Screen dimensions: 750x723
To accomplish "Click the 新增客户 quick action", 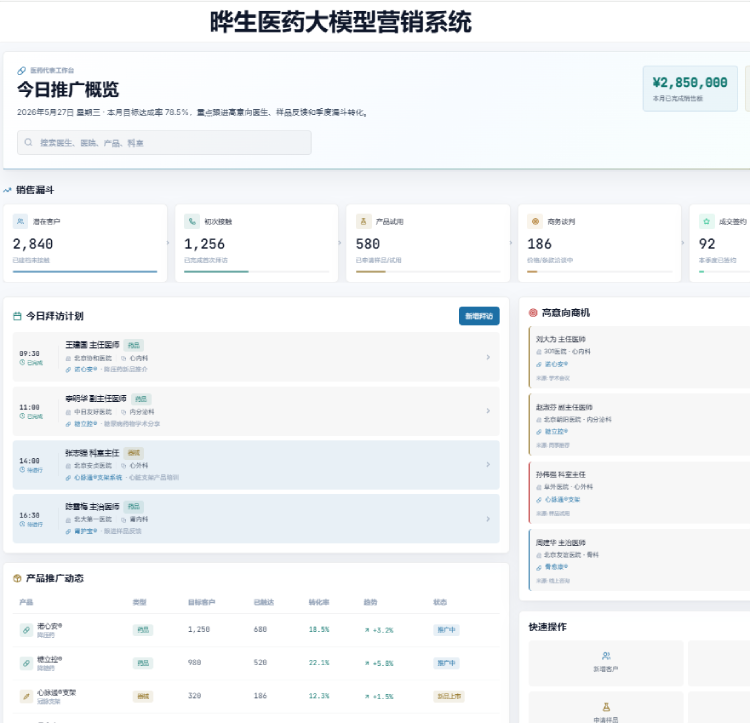I will point(606,663).
